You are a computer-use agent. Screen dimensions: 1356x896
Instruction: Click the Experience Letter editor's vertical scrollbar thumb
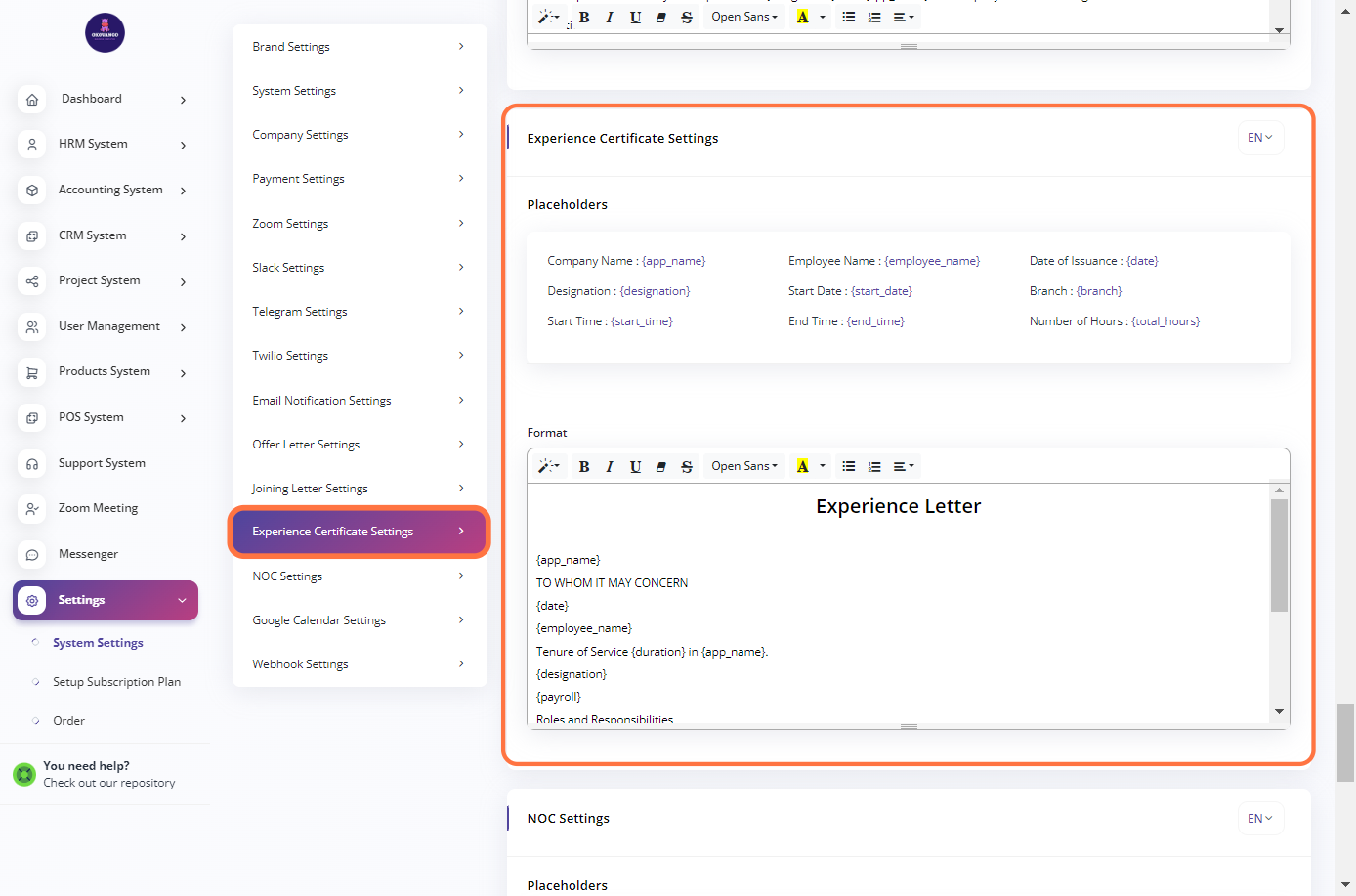pos(1279,555)
